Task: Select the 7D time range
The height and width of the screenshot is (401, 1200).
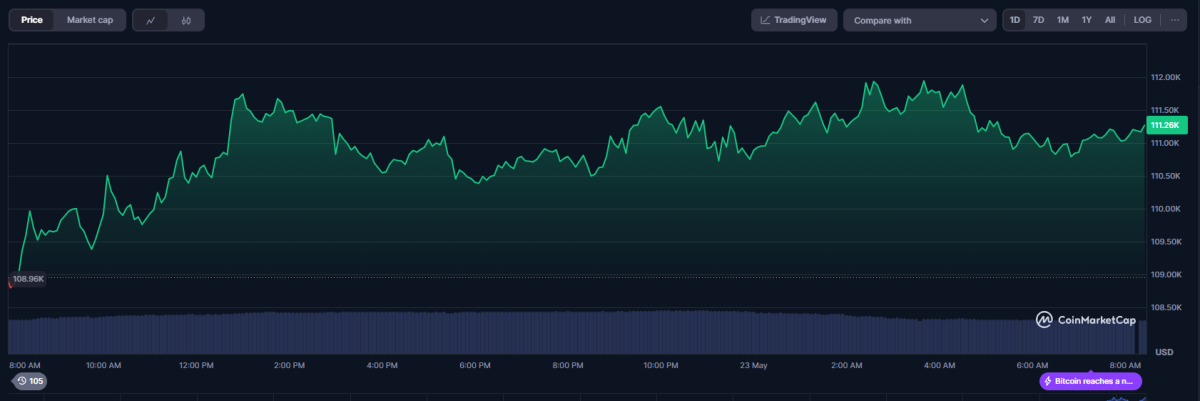Action: (1039, 20)
